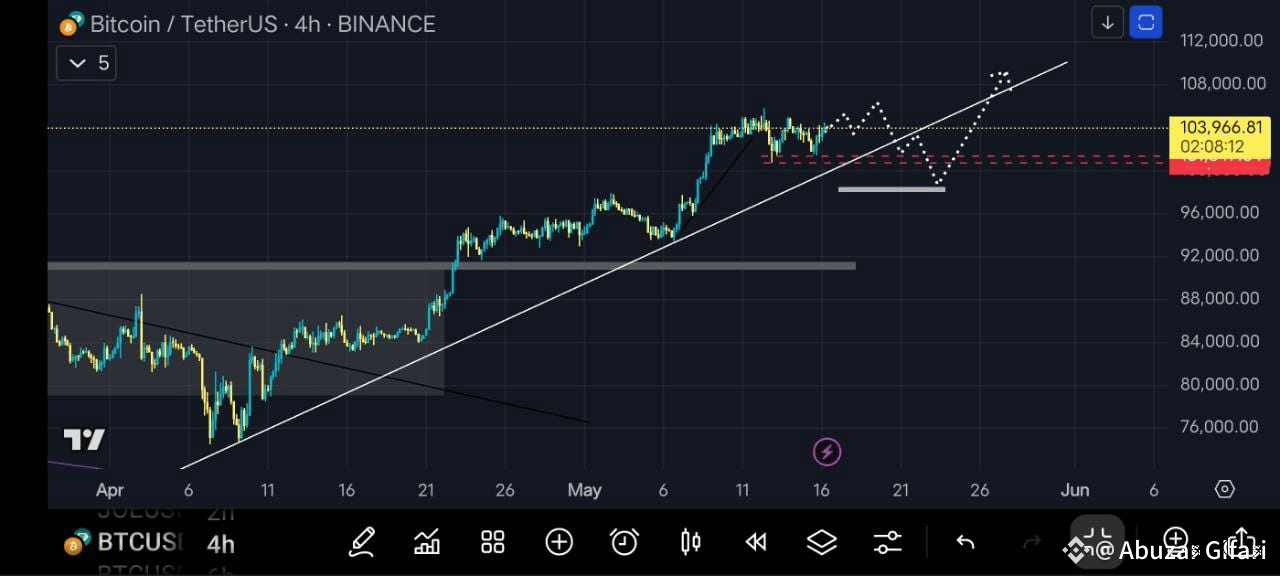Tap the Jun label on the time axis

[1074, 490]
